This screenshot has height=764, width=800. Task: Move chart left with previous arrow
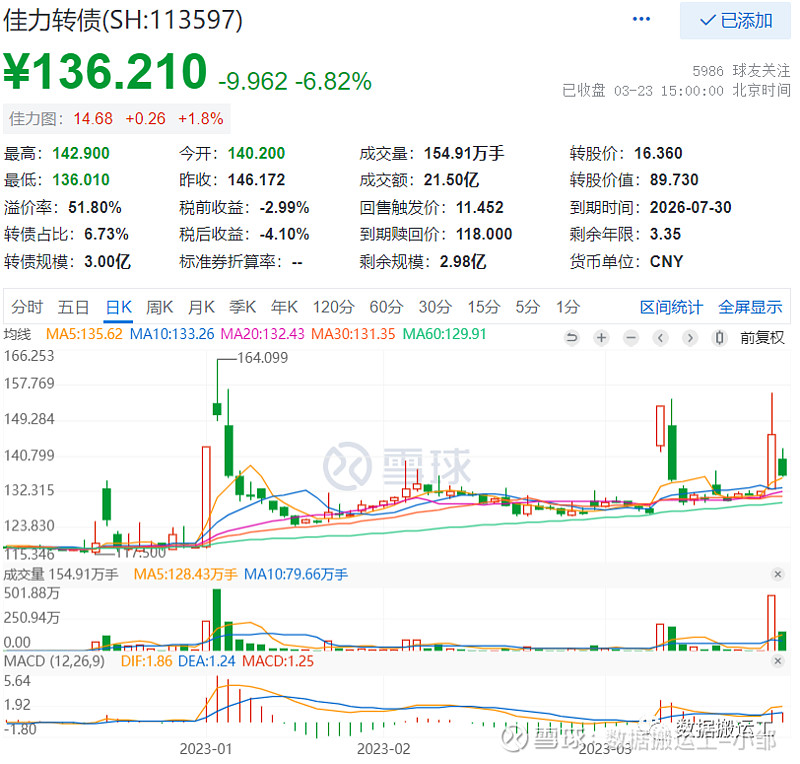[660, 337]
